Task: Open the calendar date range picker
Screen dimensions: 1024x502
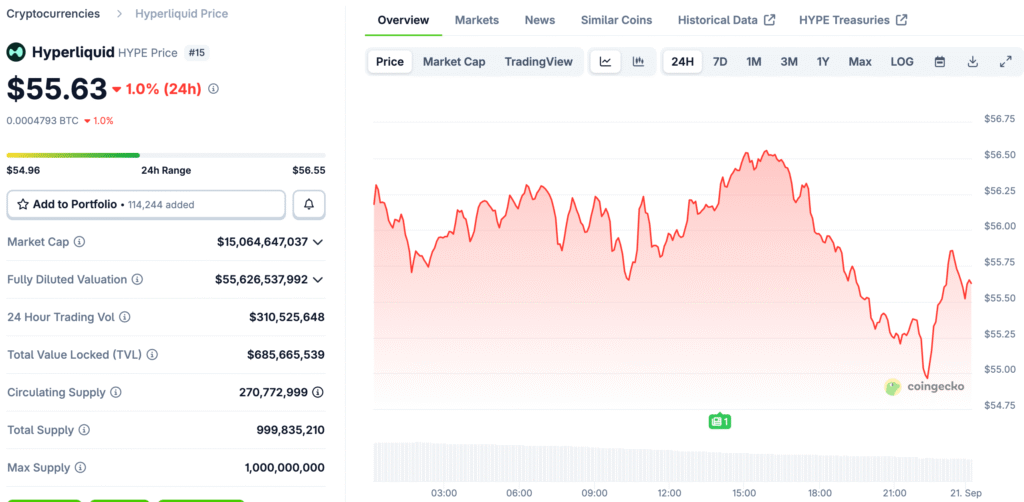Action: tap(940, 62)
